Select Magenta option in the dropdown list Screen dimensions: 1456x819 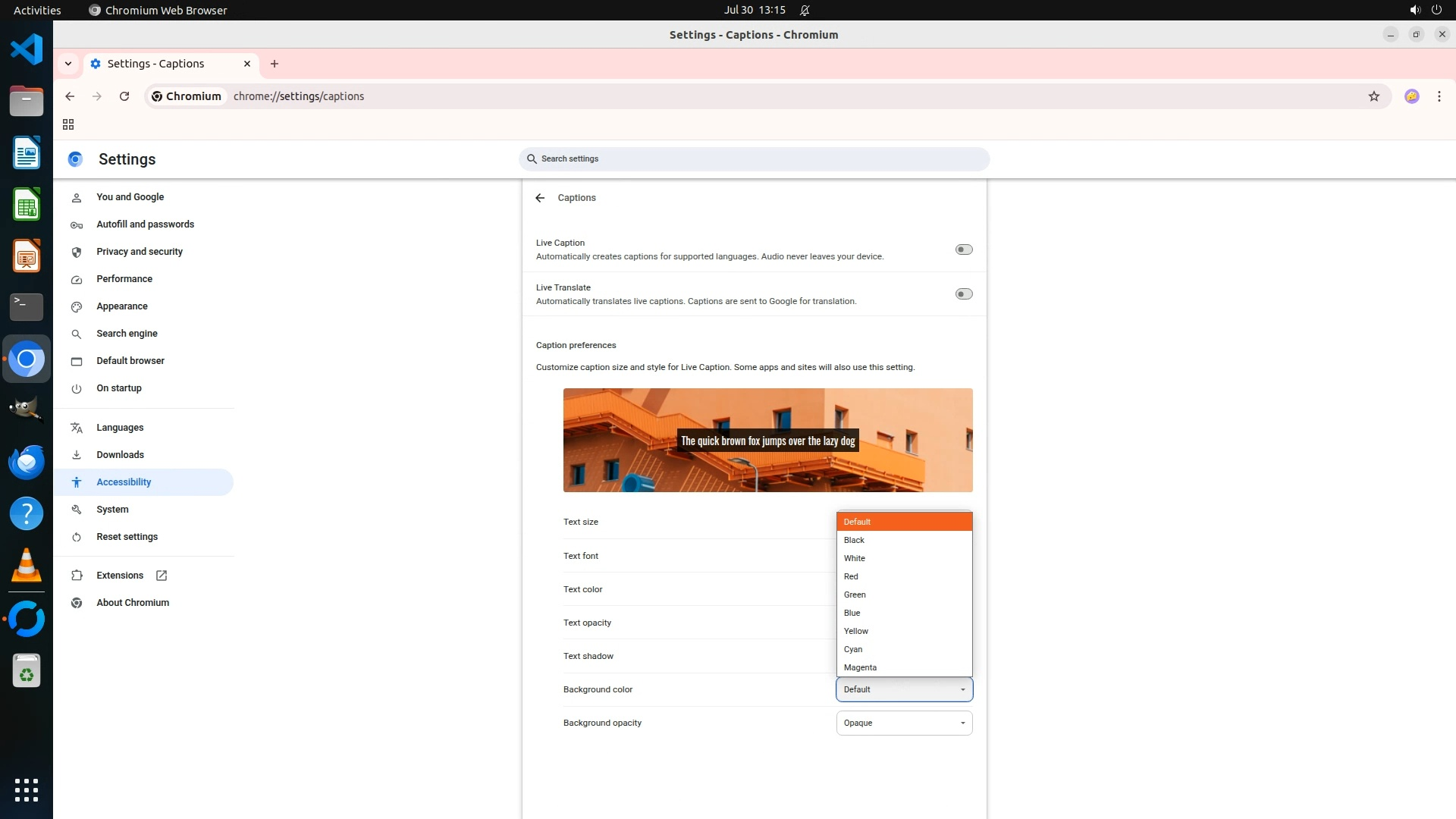tap(860, 667)
